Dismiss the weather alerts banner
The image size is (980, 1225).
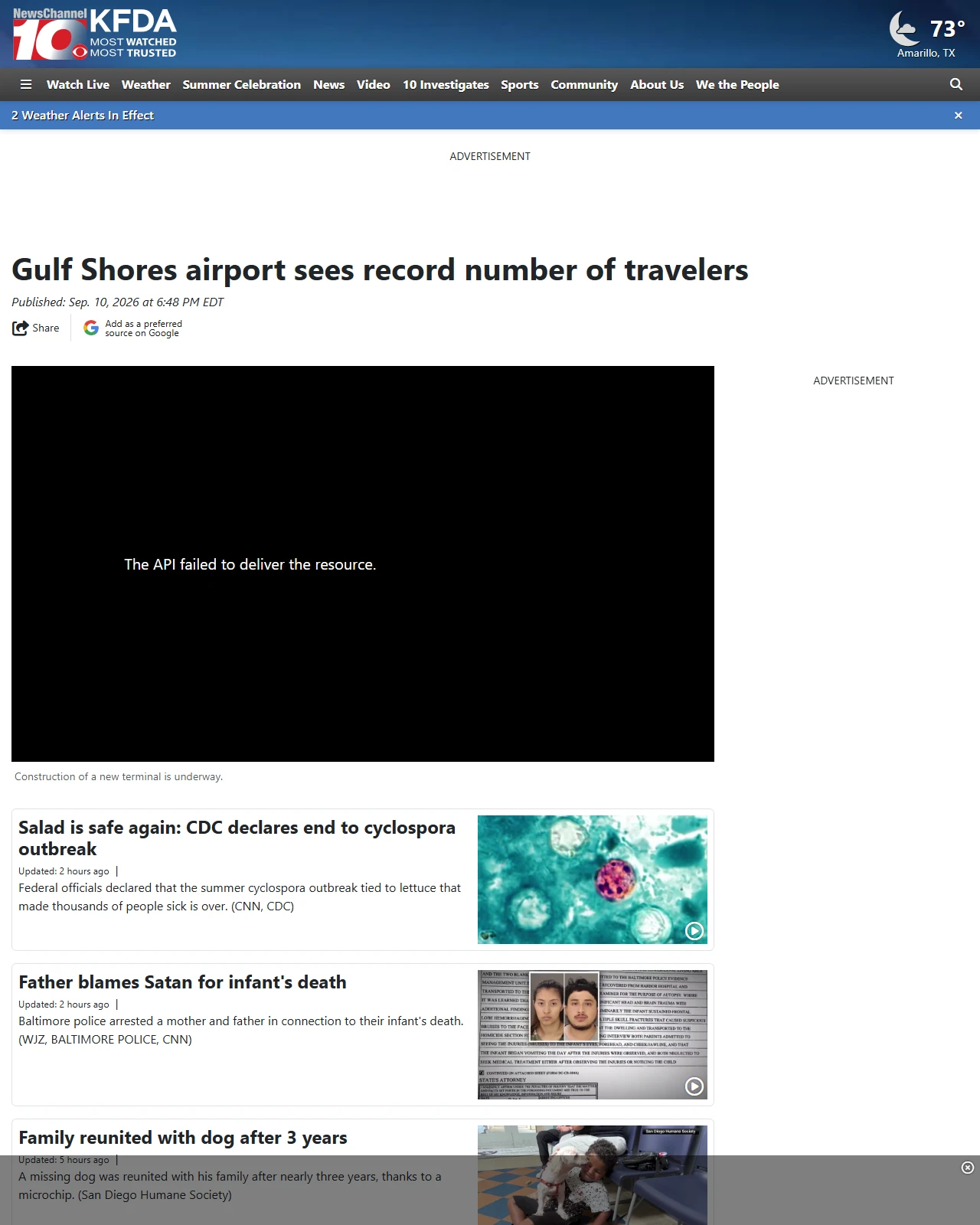958,116
